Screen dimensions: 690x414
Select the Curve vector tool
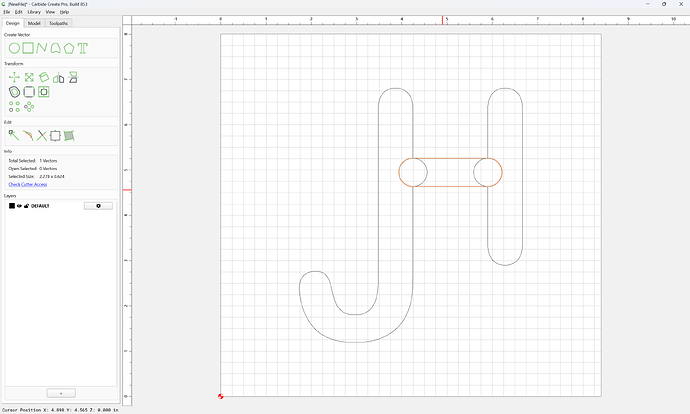55,48
